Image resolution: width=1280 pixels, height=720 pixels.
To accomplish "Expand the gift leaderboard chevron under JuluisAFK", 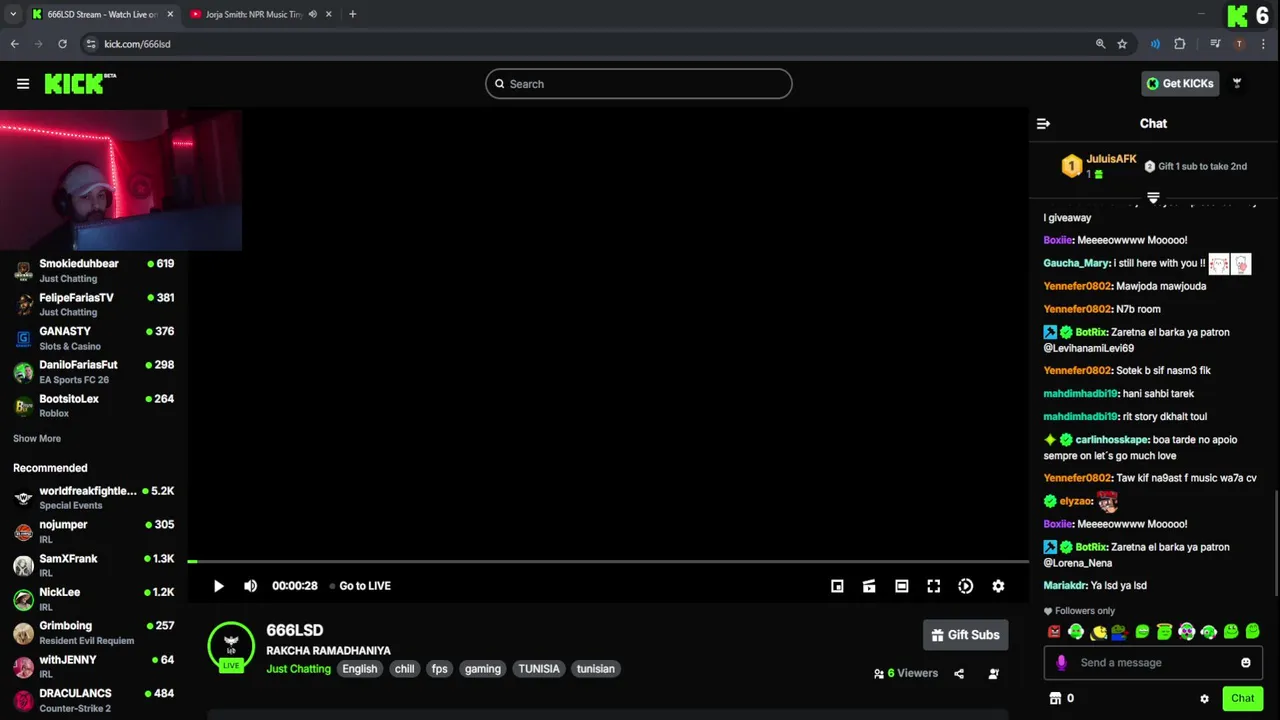I will tap(1153, 197).
